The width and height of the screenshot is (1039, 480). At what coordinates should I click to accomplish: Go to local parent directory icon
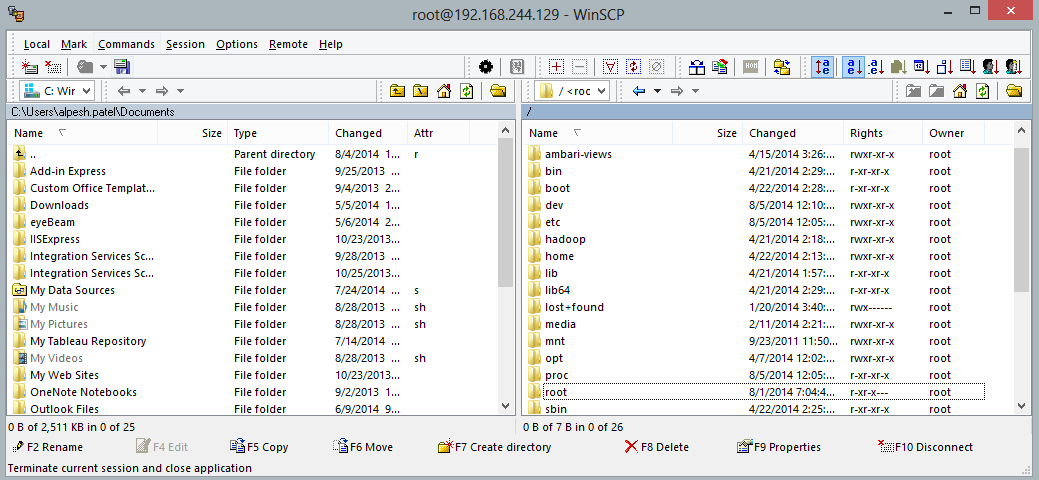tap(398, 91)
